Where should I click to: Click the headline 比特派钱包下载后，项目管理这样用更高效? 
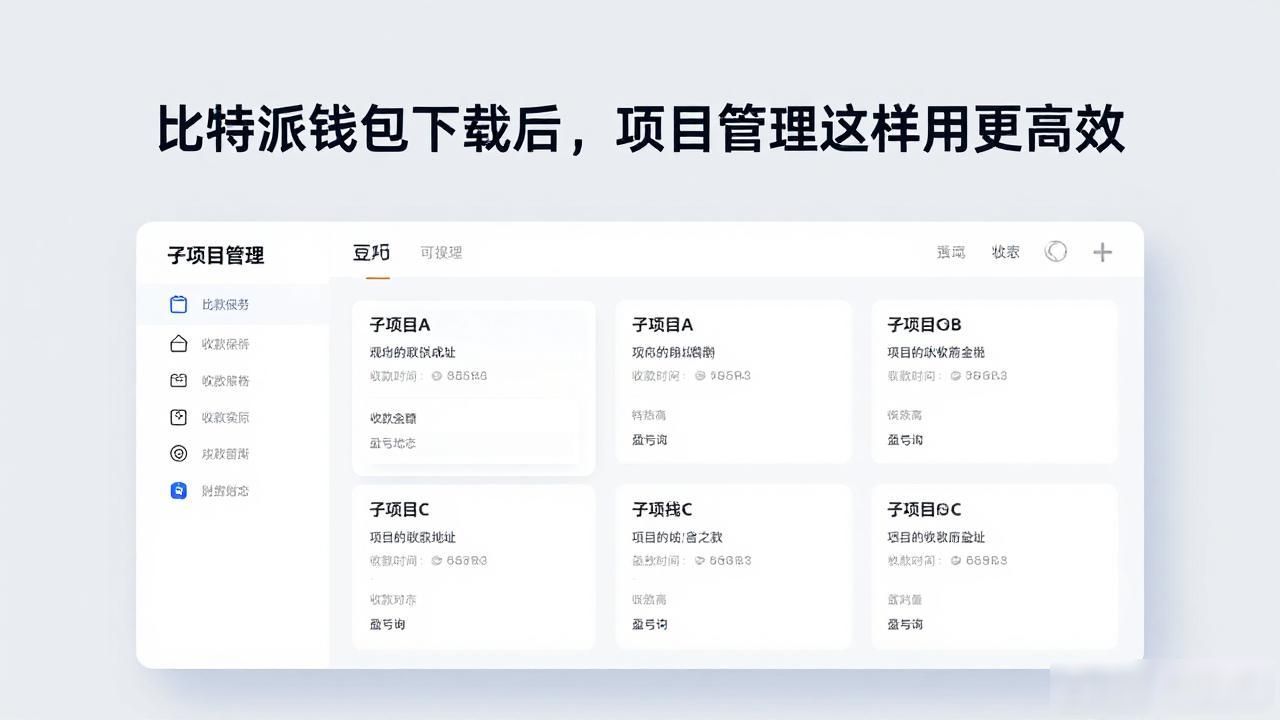[x=640, y=130]
